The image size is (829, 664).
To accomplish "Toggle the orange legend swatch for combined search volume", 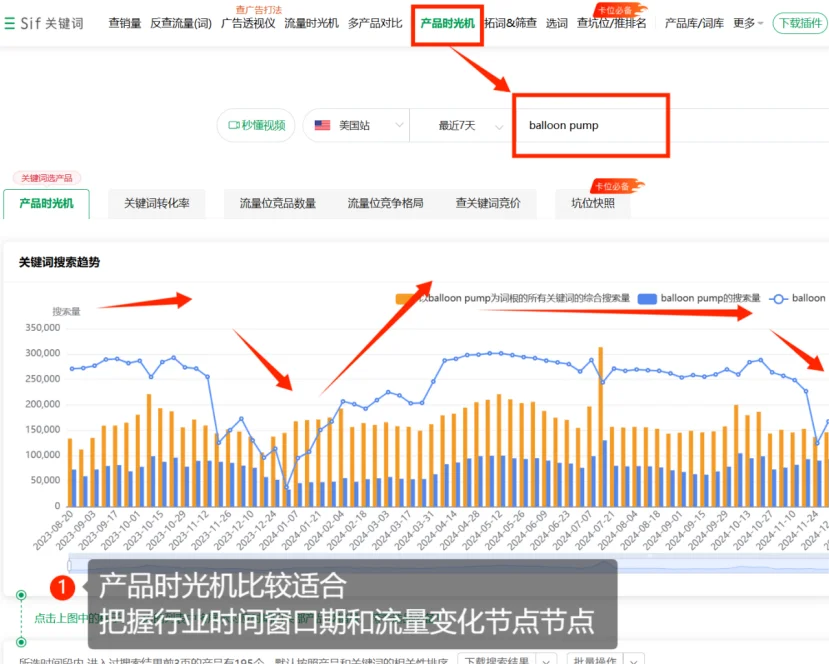I will click(405, 299).
